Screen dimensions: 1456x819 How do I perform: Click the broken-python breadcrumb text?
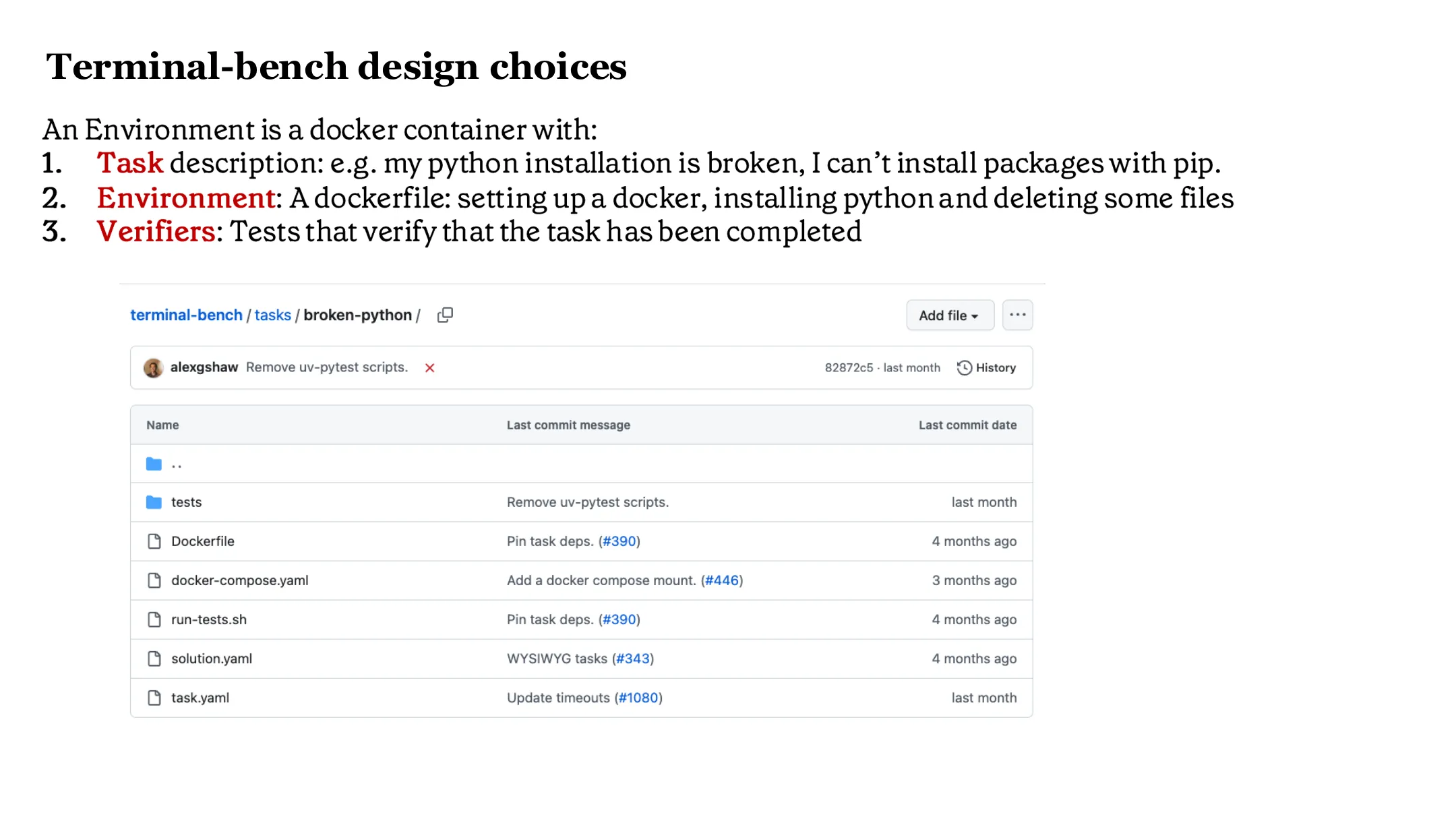(357, 315)
